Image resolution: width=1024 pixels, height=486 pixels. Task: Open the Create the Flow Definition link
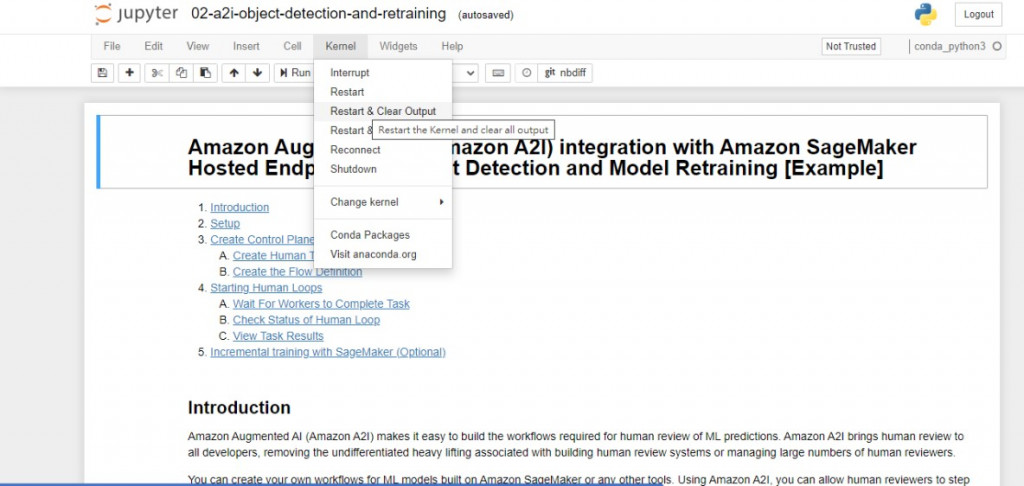click(297, 272)
